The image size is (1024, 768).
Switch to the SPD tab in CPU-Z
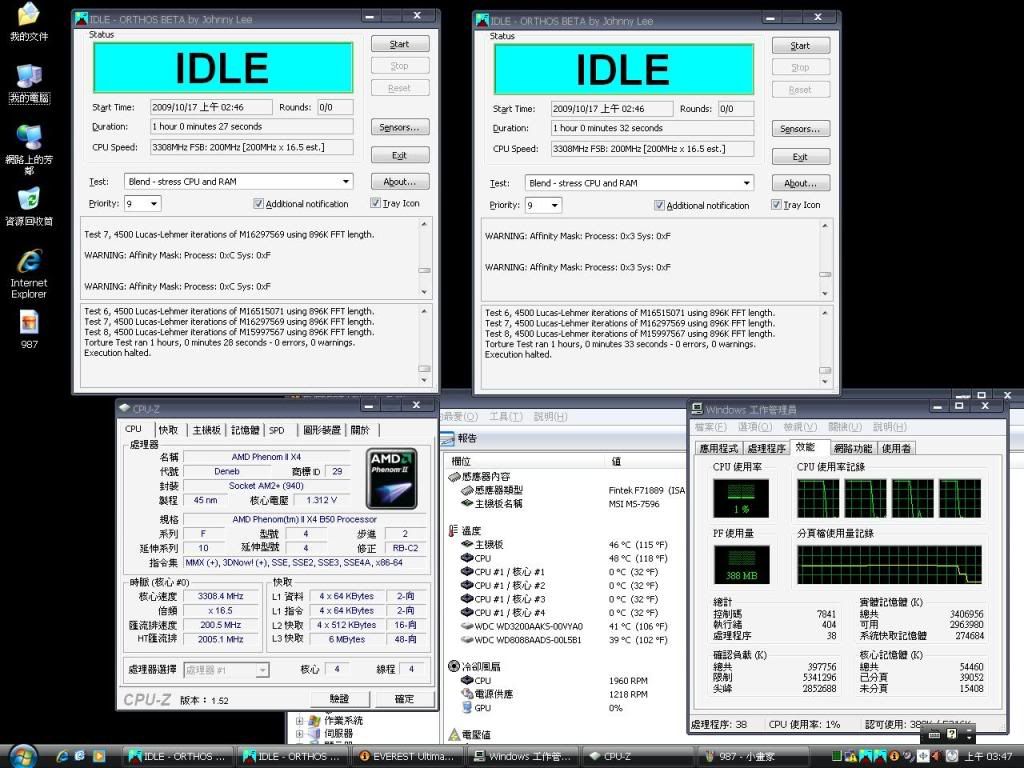click(277, 430)
